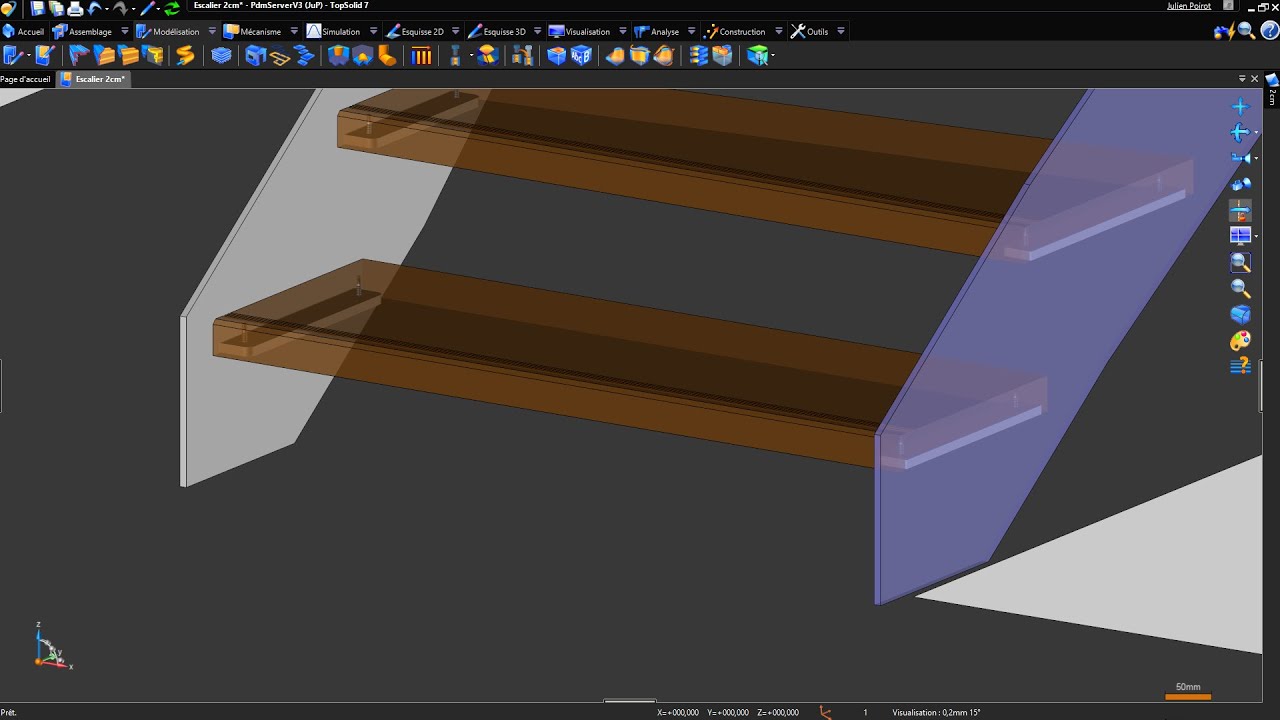The image size is (1280, 720).
Task: Click the zoom window magnifier icon
Action: coord(1240,262)
